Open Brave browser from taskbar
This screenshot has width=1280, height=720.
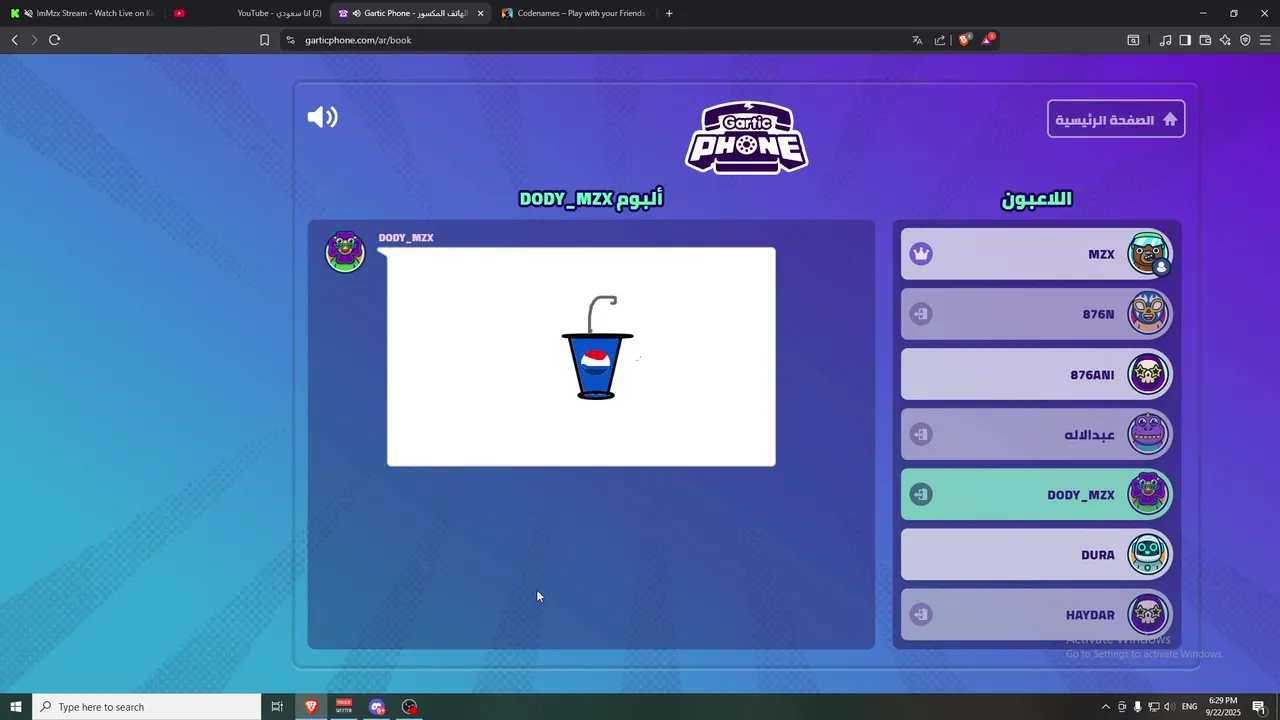pyautogui.click(x=311, y=707)
